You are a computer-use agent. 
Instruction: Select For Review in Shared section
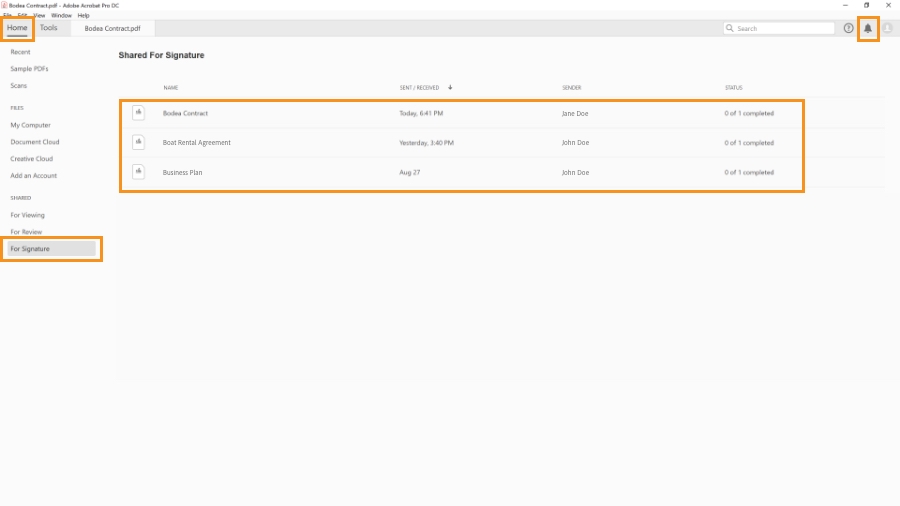click(x=26, y=232)
